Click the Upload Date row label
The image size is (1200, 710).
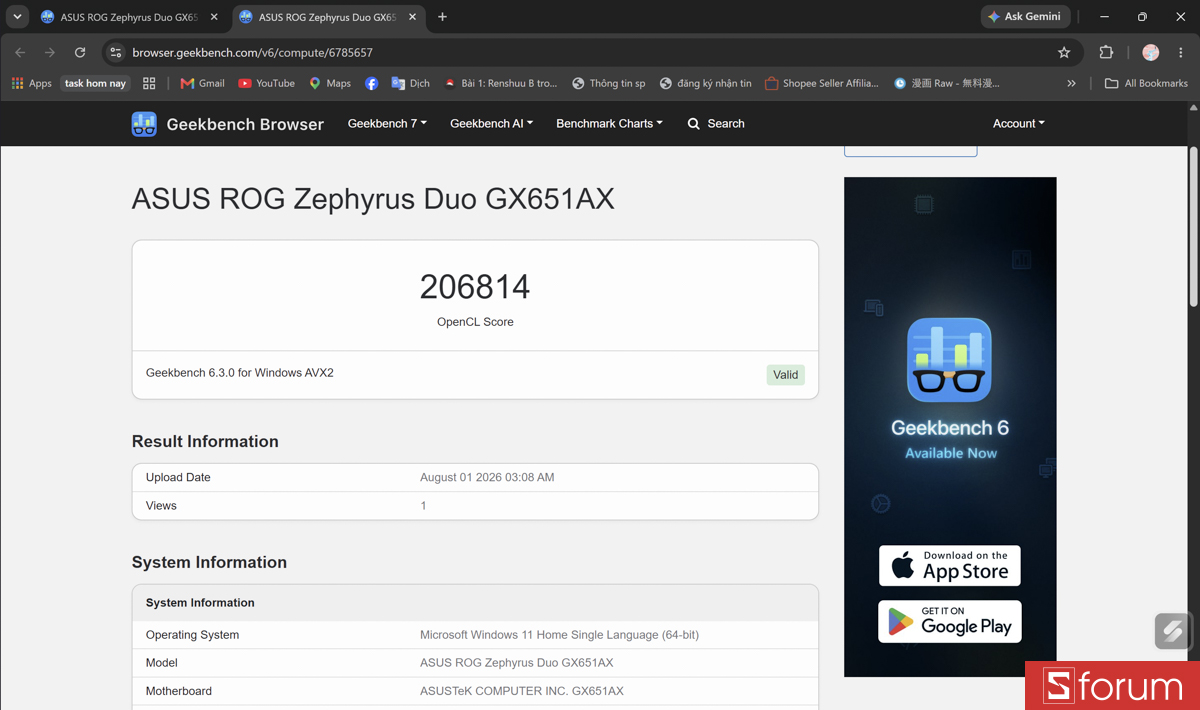click(x=178, y=477)
